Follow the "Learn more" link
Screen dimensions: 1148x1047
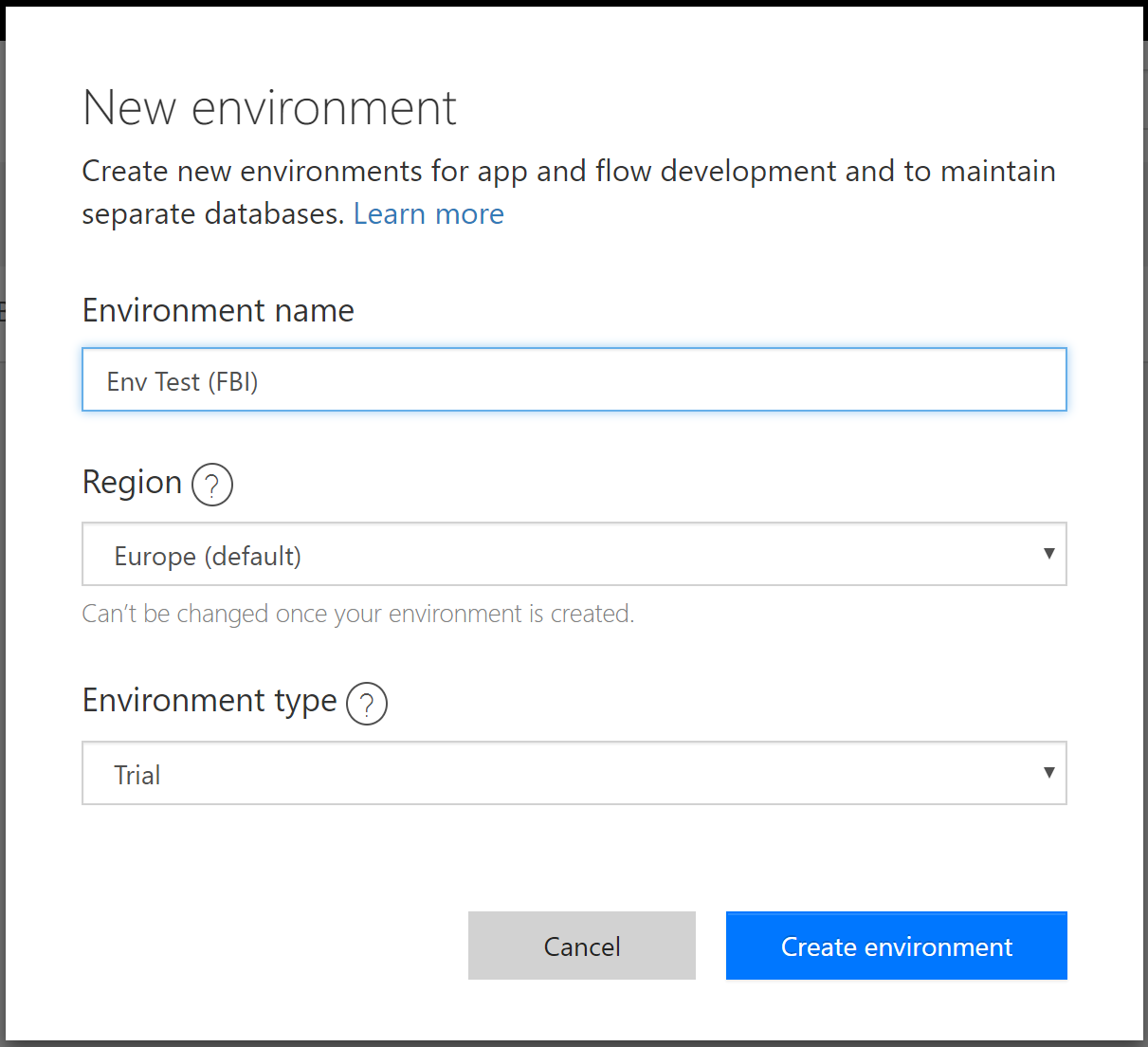pyautogui.click(x=428, y=214)
